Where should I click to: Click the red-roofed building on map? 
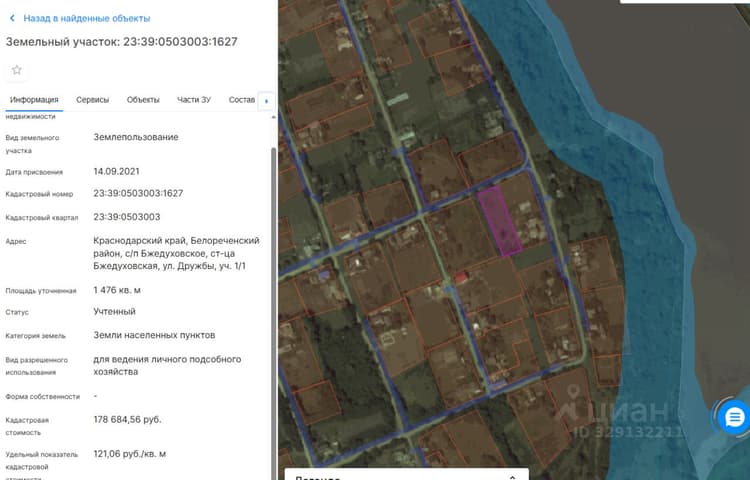point(461,277)
